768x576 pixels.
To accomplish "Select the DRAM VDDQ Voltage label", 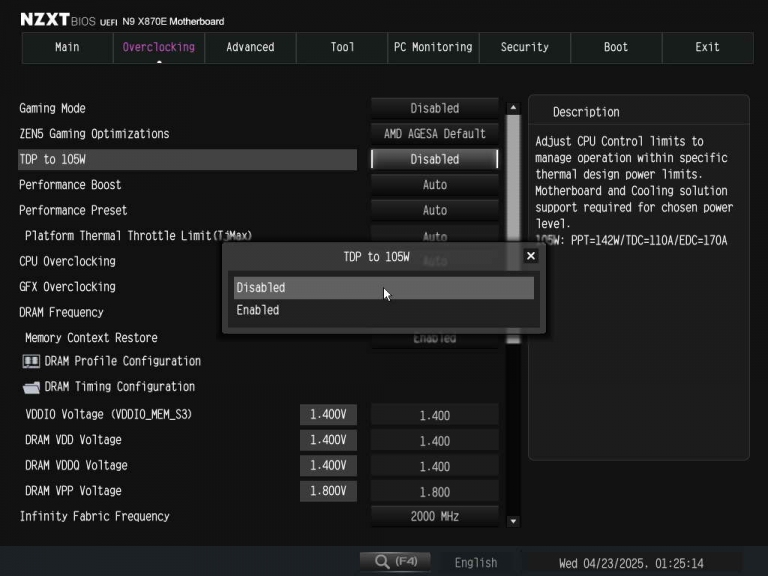I will click(x=76, y=465).
